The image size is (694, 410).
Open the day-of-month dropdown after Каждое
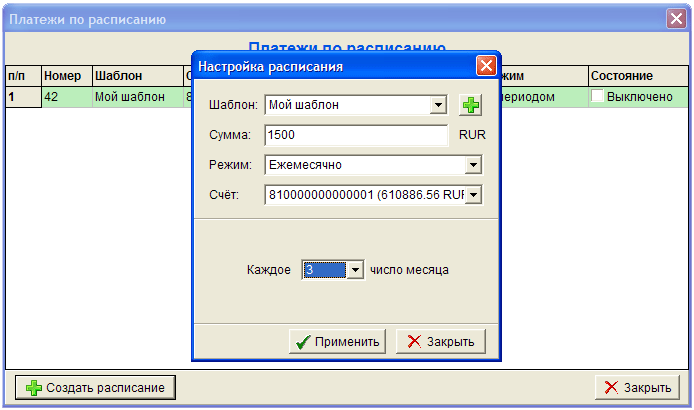tap(354, 270)
